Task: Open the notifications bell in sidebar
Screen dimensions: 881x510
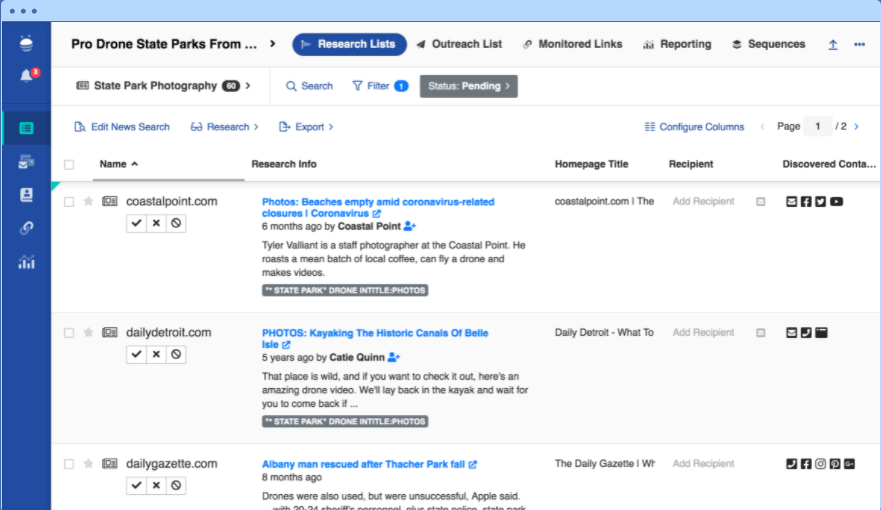Action: point(26,75)
